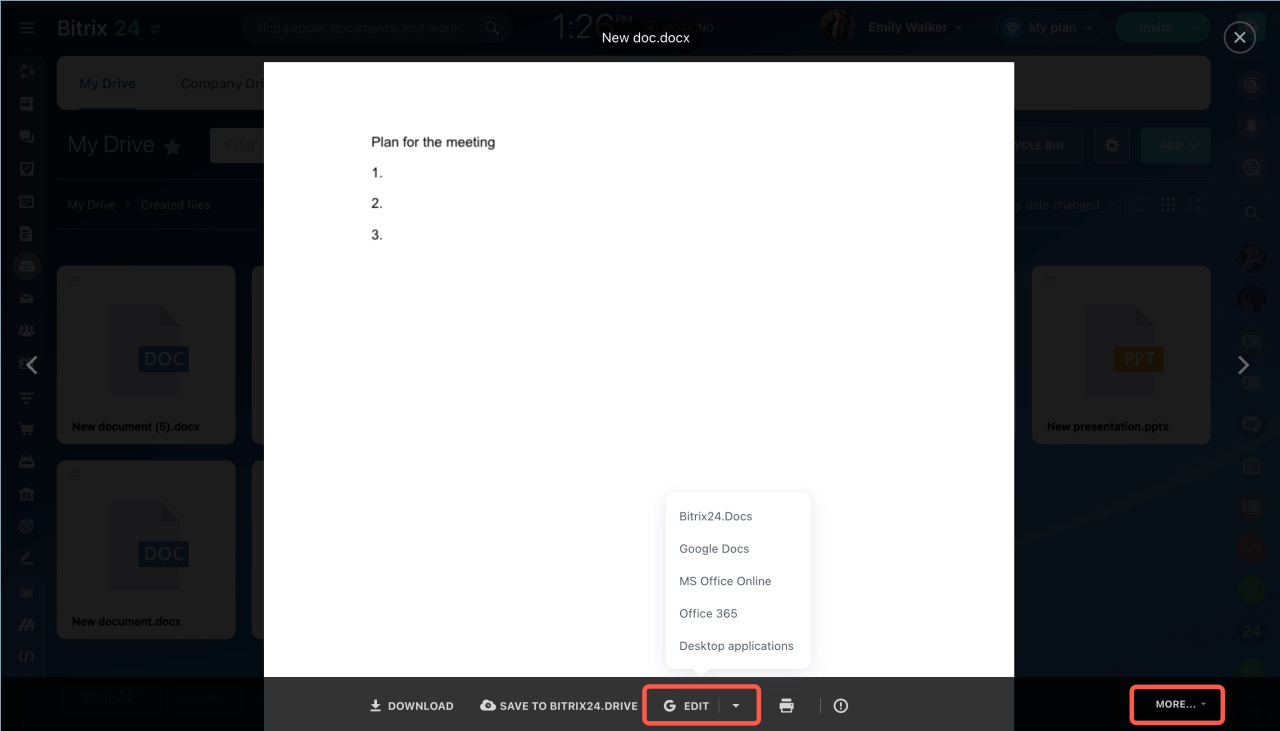1280x731 pixels.
Task: Switch to the Company Drive tab
Action: click(x=224, y=84)
